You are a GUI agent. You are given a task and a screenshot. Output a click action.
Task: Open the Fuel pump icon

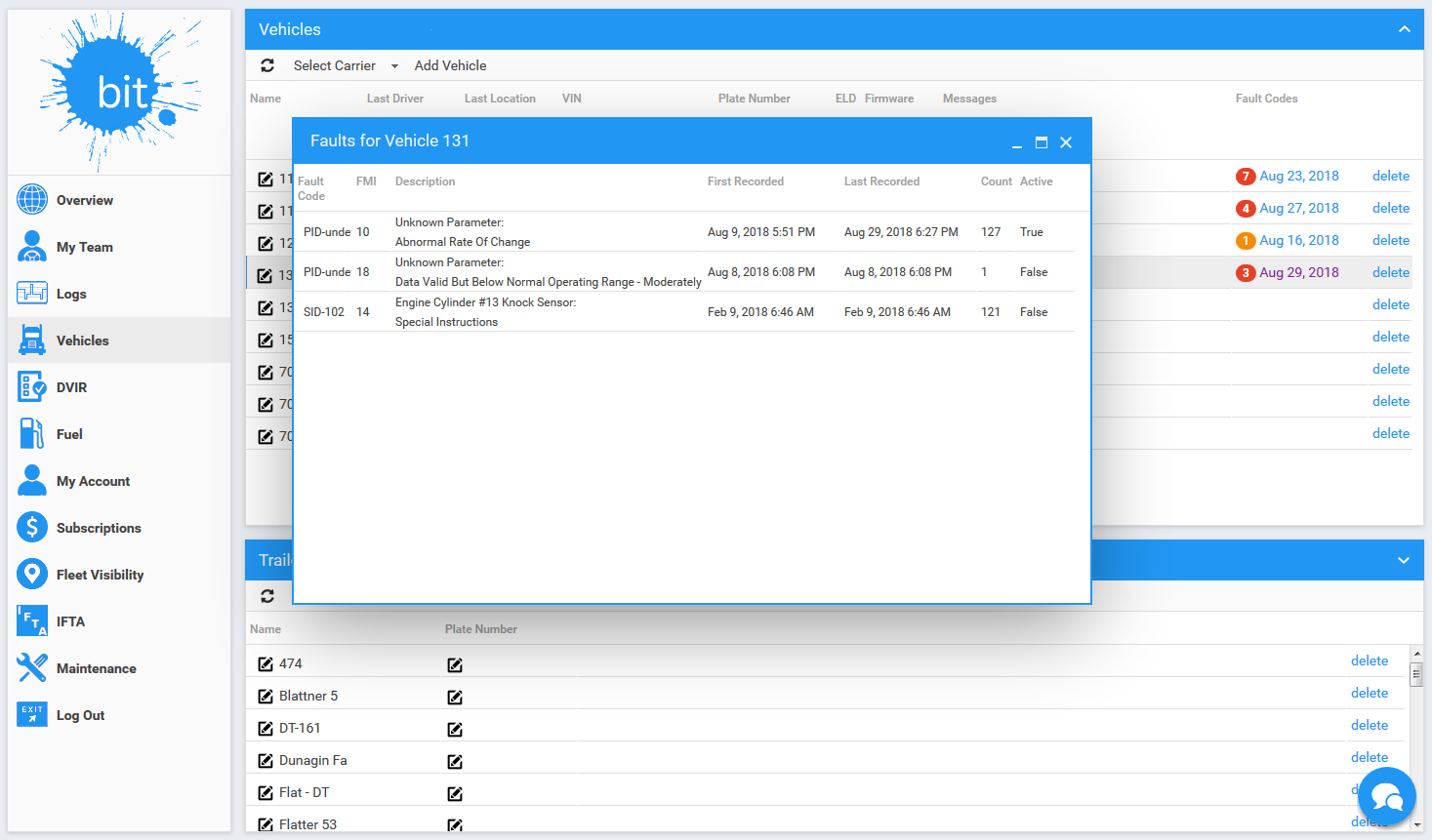pos(32,433)
